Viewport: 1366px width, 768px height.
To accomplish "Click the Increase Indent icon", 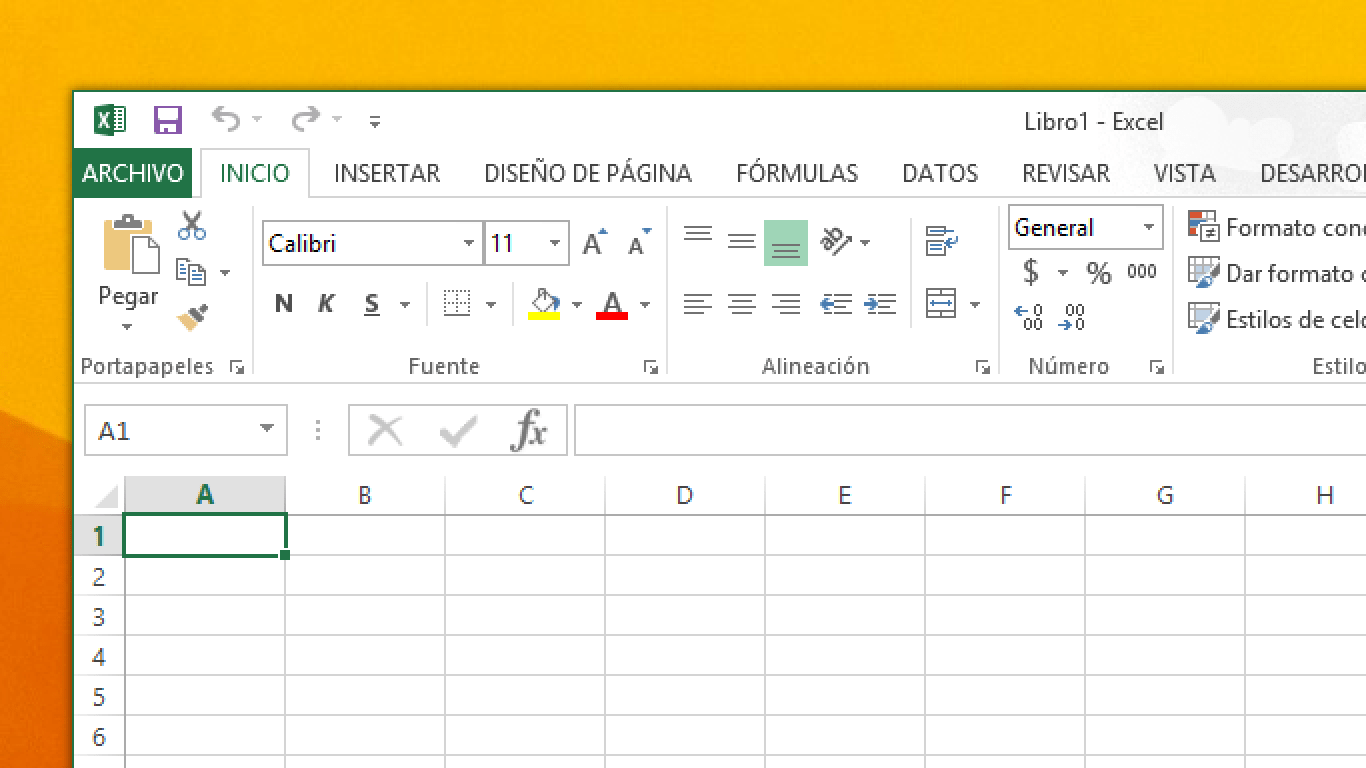I will coord(880,304).
